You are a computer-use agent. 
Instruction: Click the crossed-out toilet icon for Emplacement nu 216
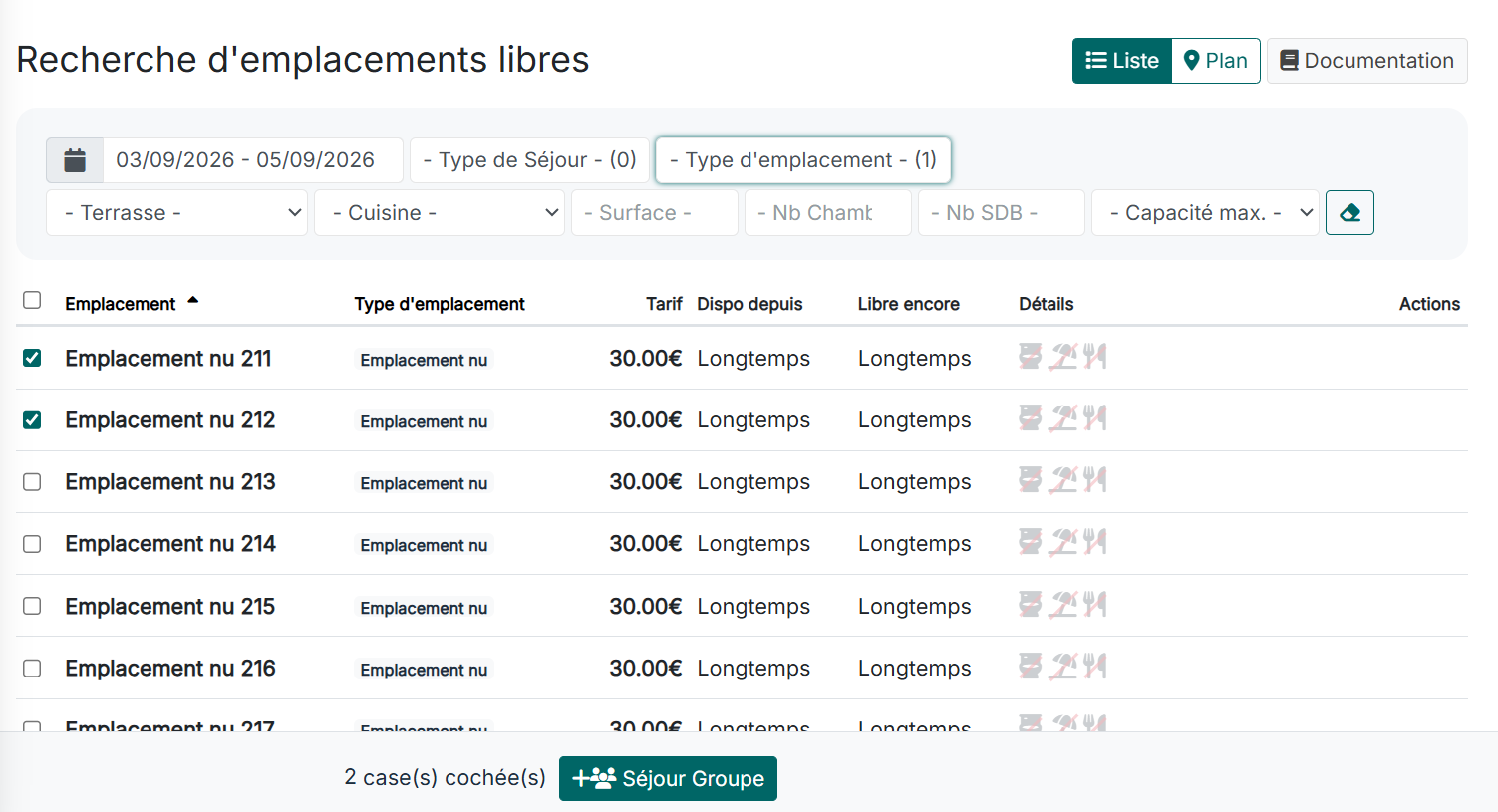coord(1030,667)
